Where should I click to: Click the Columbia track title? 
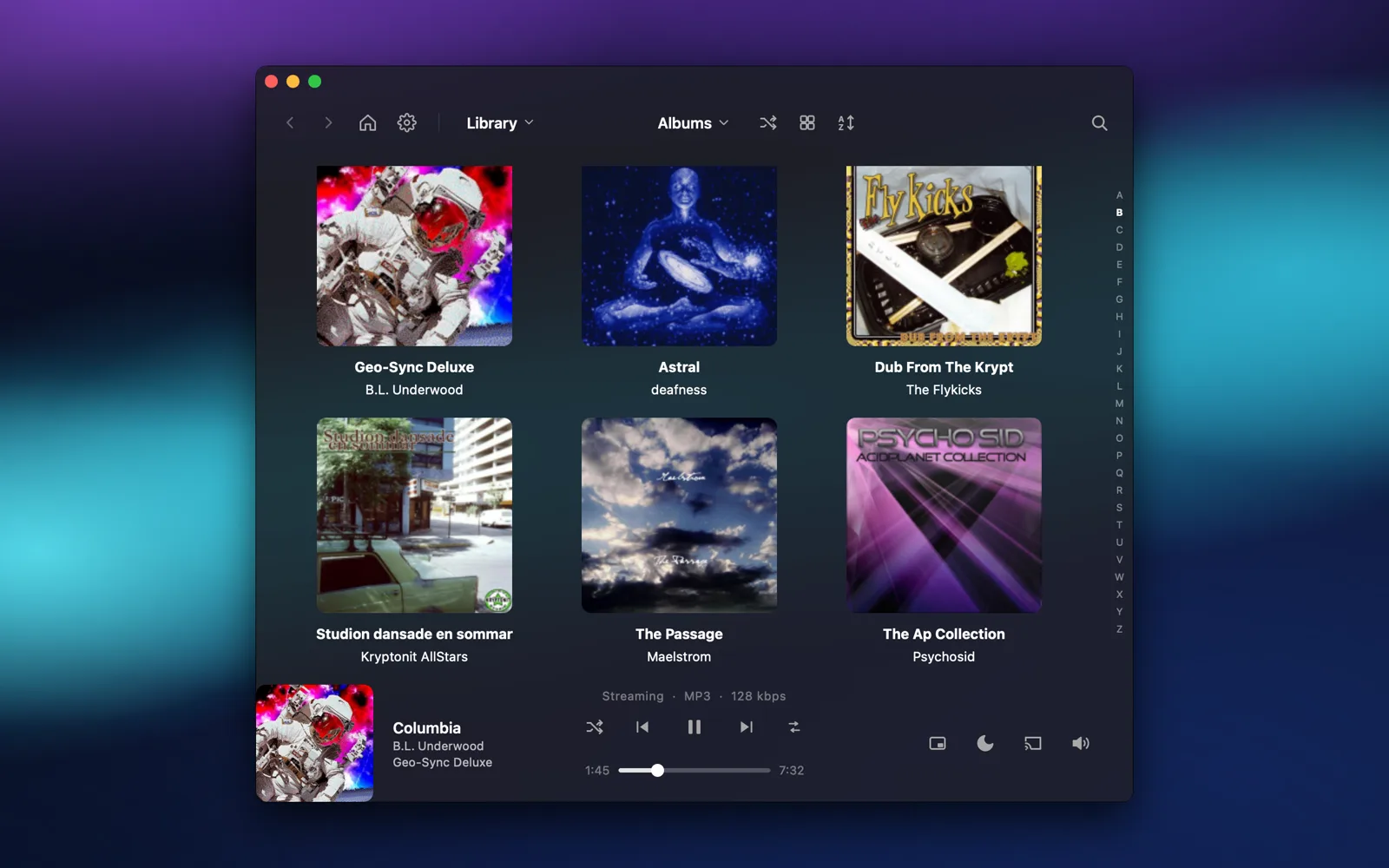[427, 728]
